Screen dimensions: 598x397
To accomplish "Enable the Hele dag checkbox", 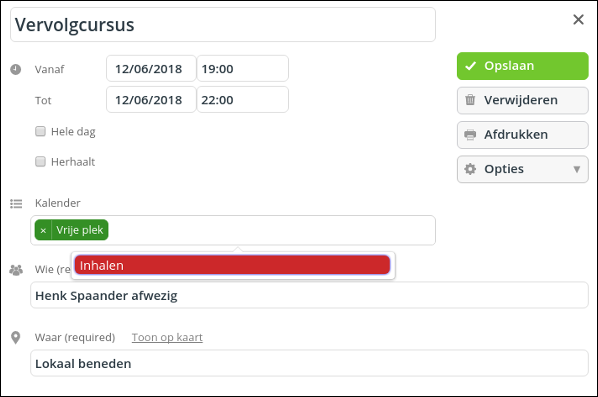I will [x=40, y=131].
